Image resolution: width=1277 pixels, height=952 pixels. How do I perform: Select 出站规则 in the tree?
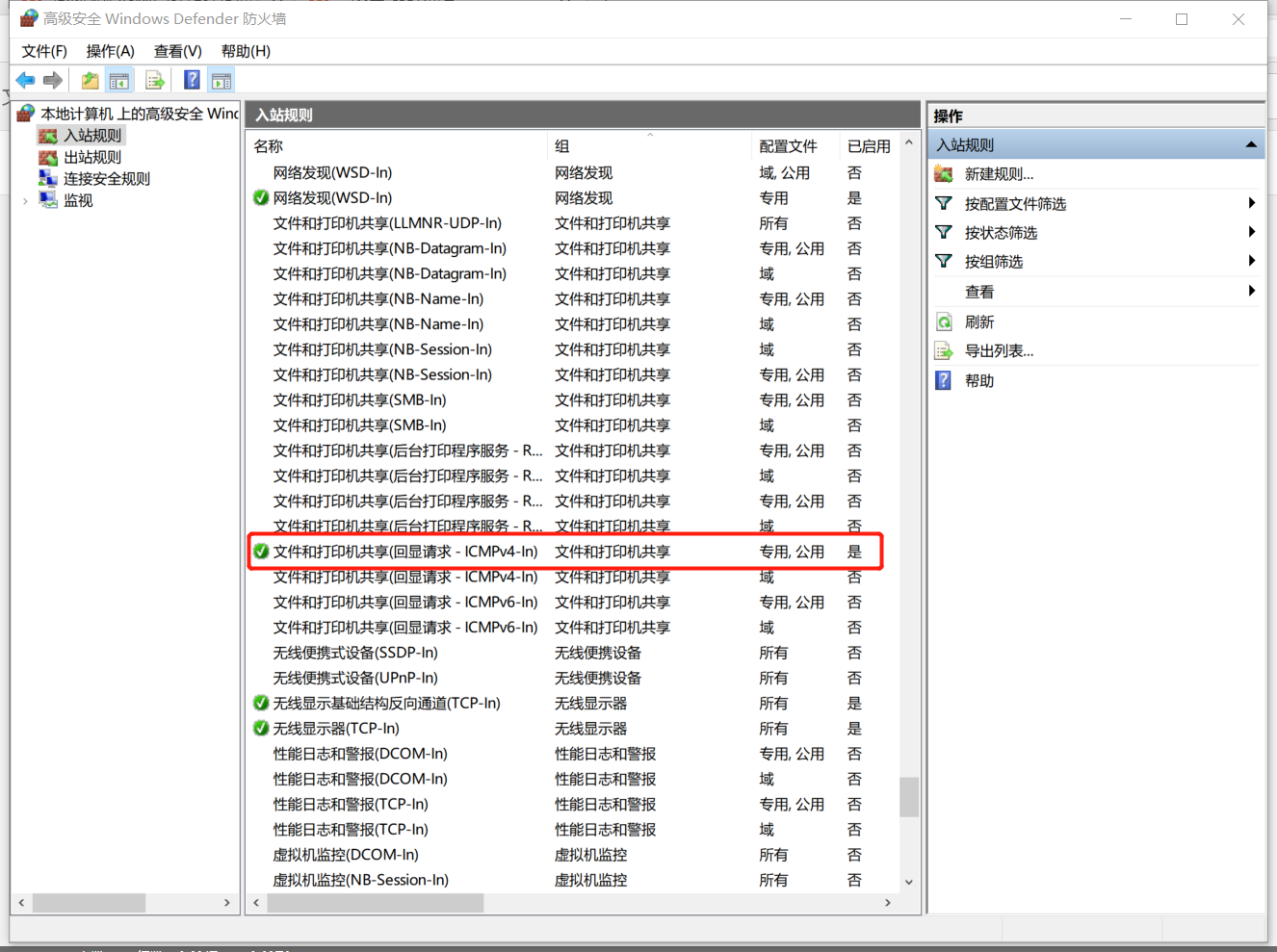92,157
